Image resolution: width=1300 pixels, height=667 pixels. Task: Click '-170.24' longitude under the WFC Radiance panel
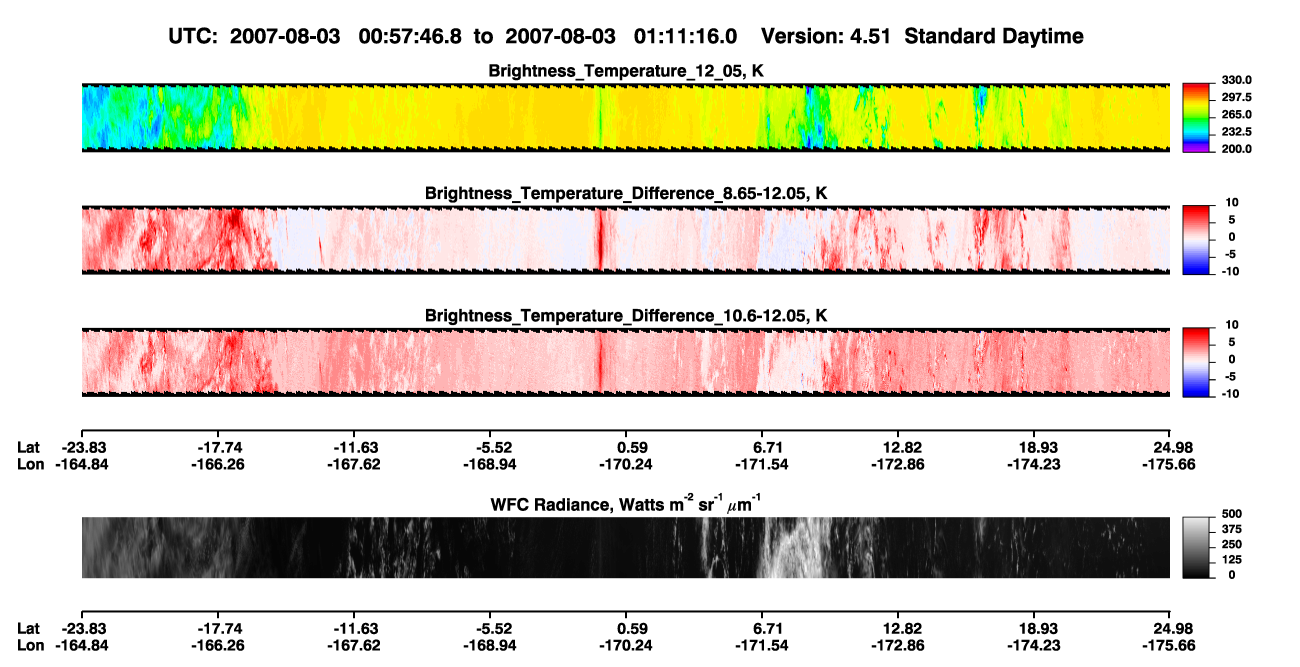(626, 645)
